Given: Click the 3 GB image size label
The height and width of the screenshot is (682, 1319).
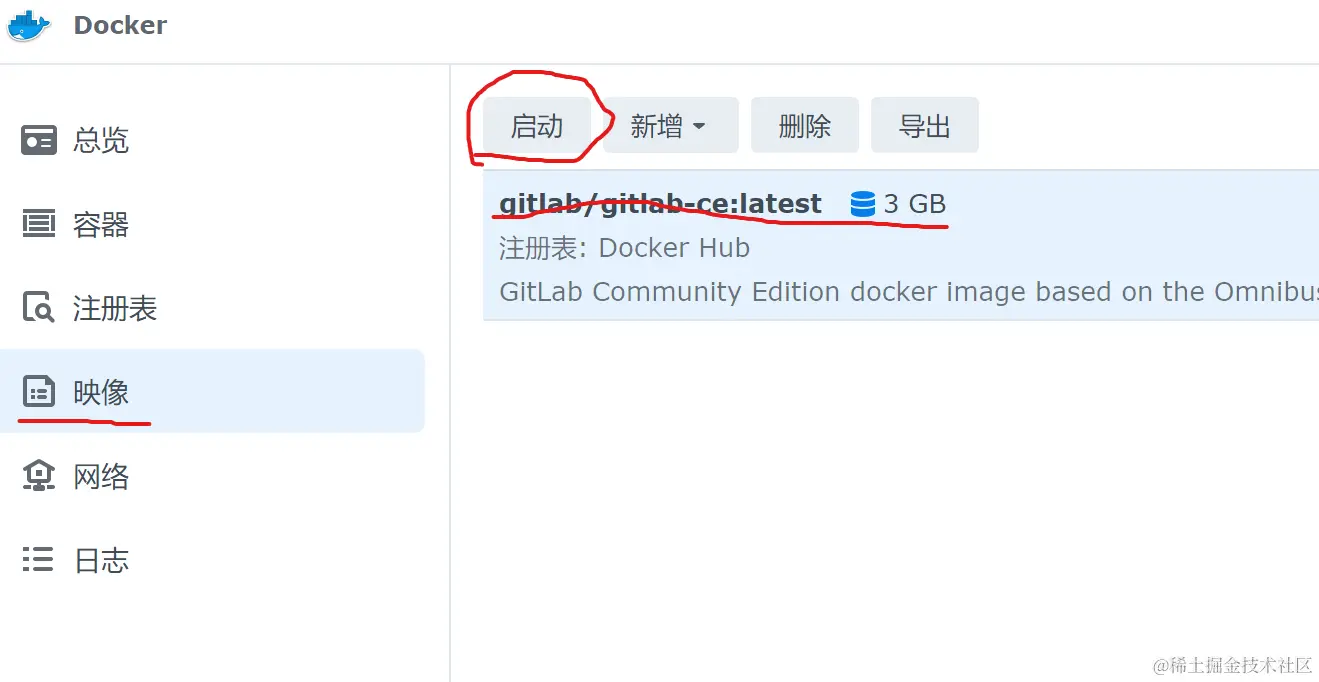Looking at the screenshot, I should (x=915, y=204).
